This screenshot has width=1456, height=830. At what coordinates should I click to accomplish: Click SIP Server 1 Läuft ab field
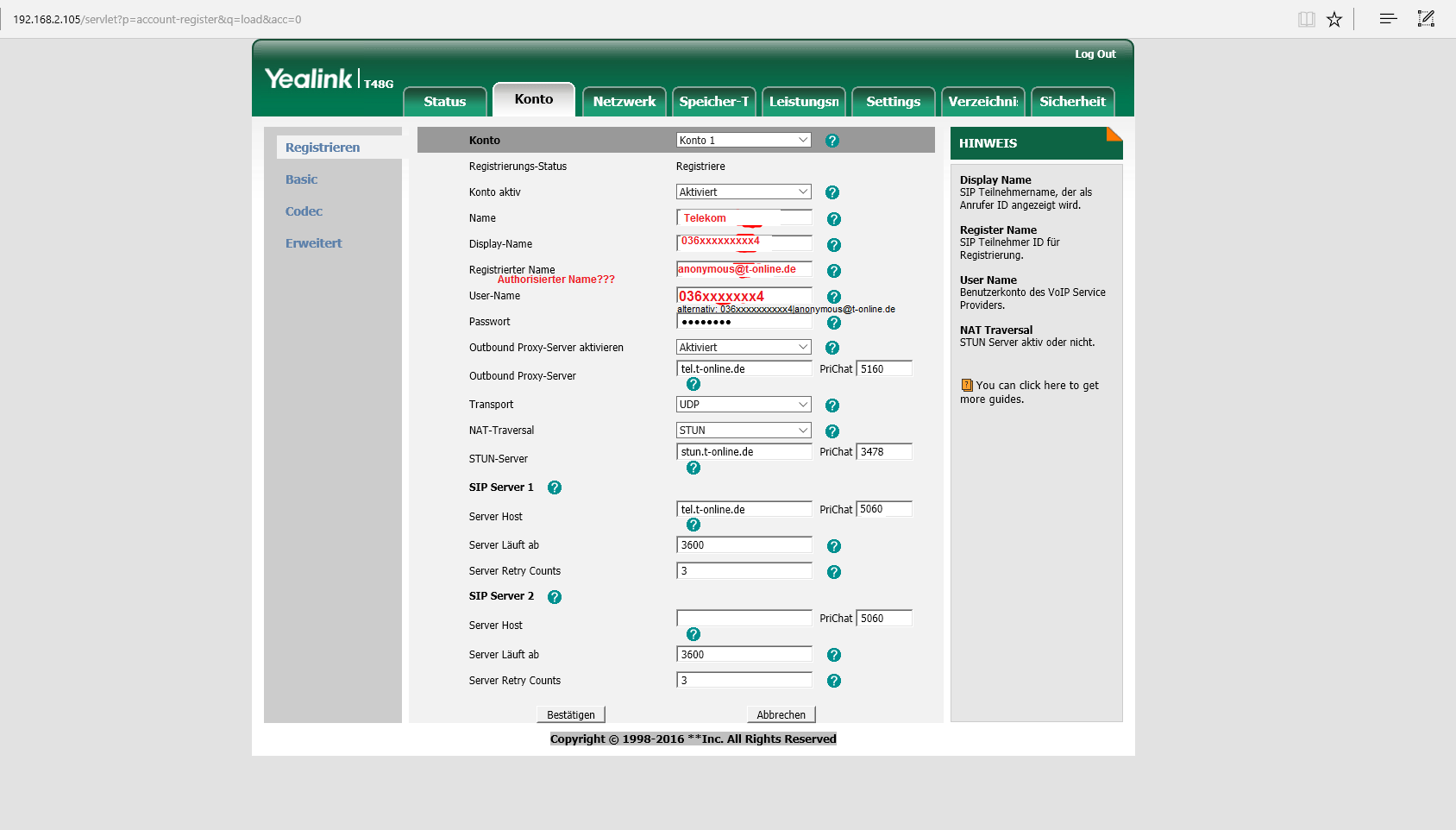click(x=744, y=544)
